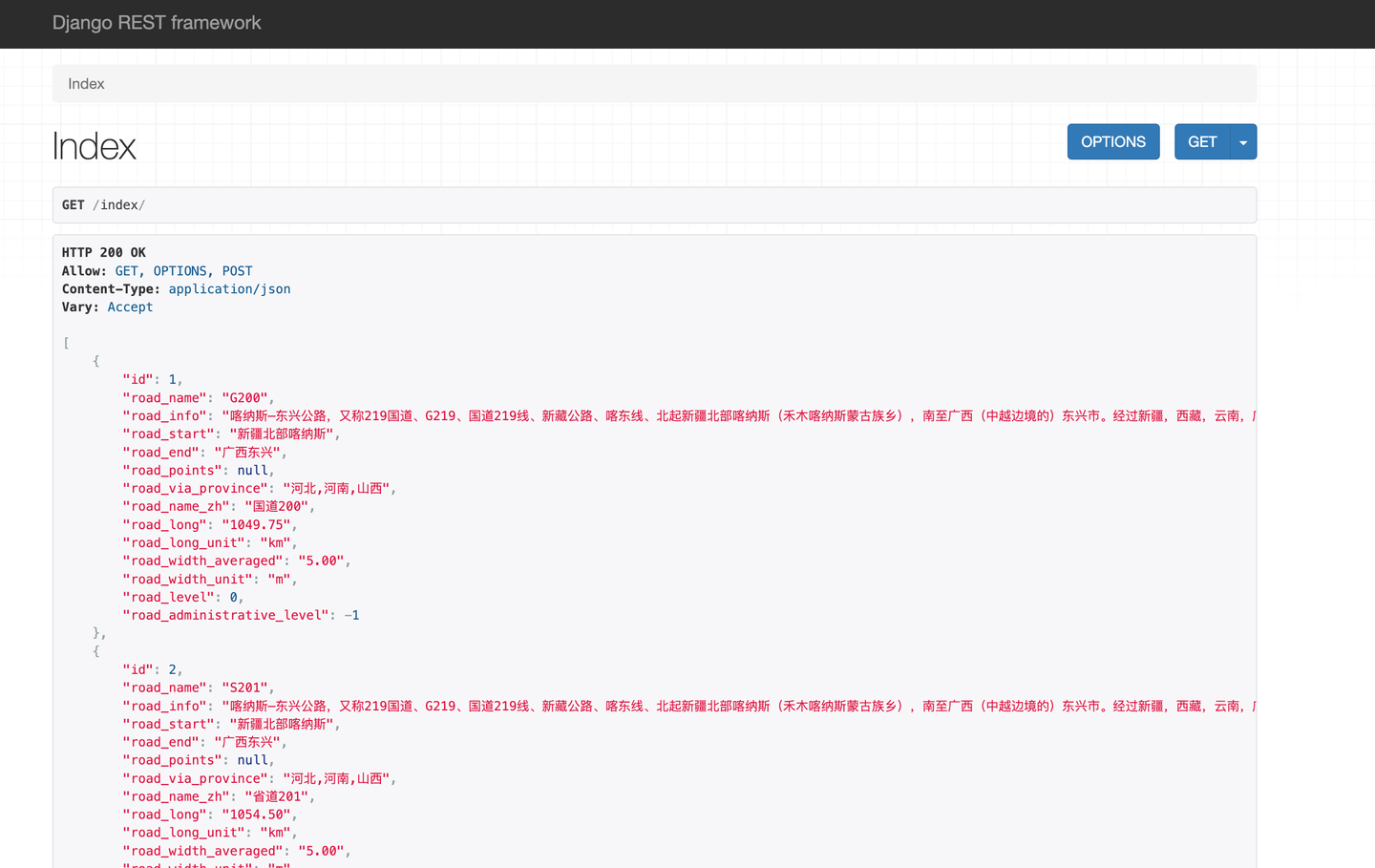This screenshot has height=868, width=1375.
Task: Click the road_name_zh value 国道200
Action: click(274, 506)
